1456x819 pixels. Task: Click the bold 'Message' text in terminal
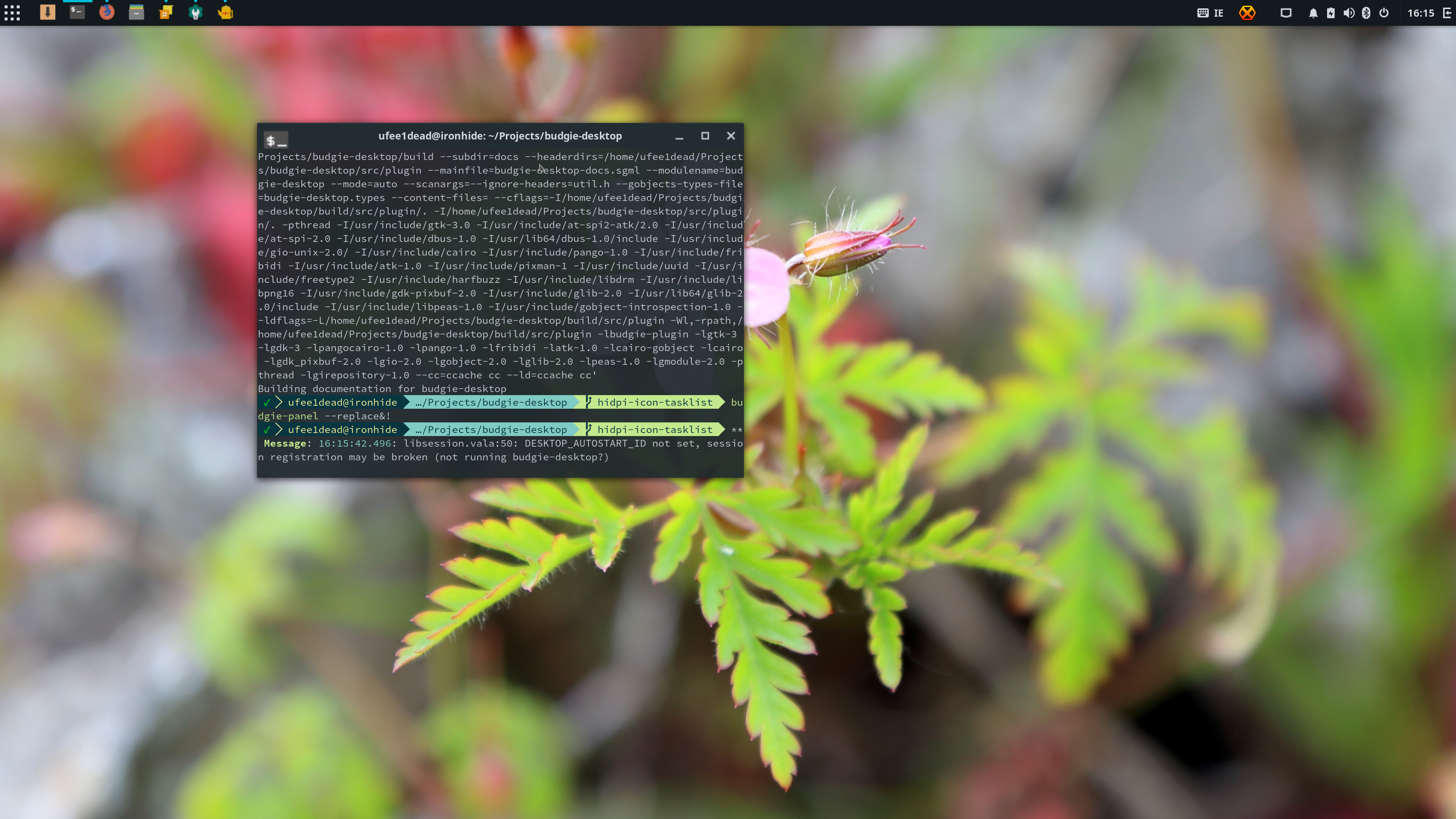[285, 444]
